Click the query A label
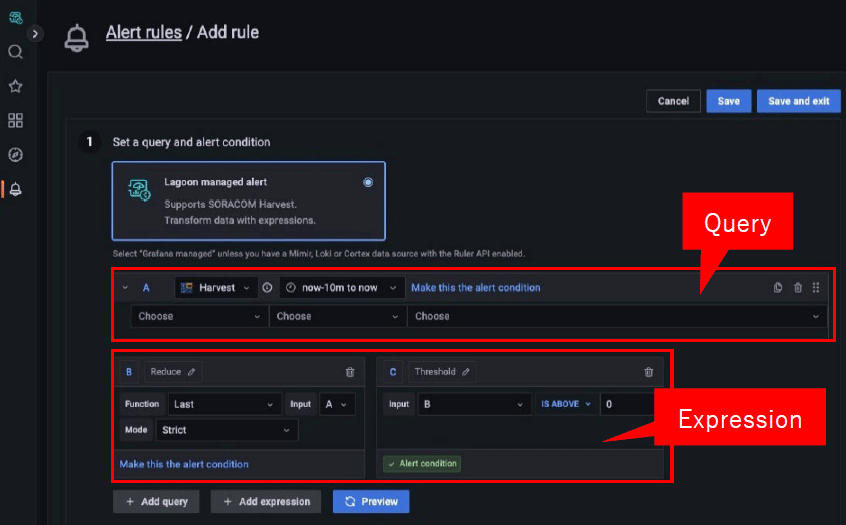This screenshot has height=525, width=846. 146,288
